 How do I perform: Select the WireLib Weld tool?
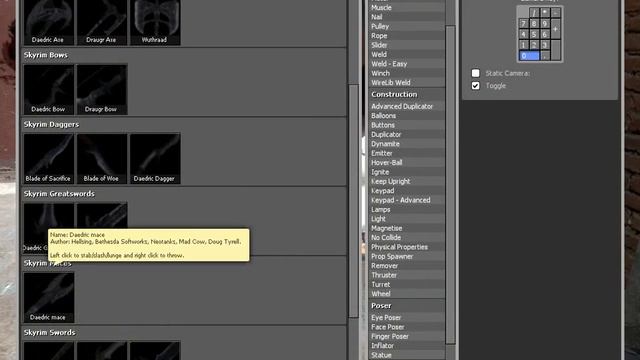(407, 82)
